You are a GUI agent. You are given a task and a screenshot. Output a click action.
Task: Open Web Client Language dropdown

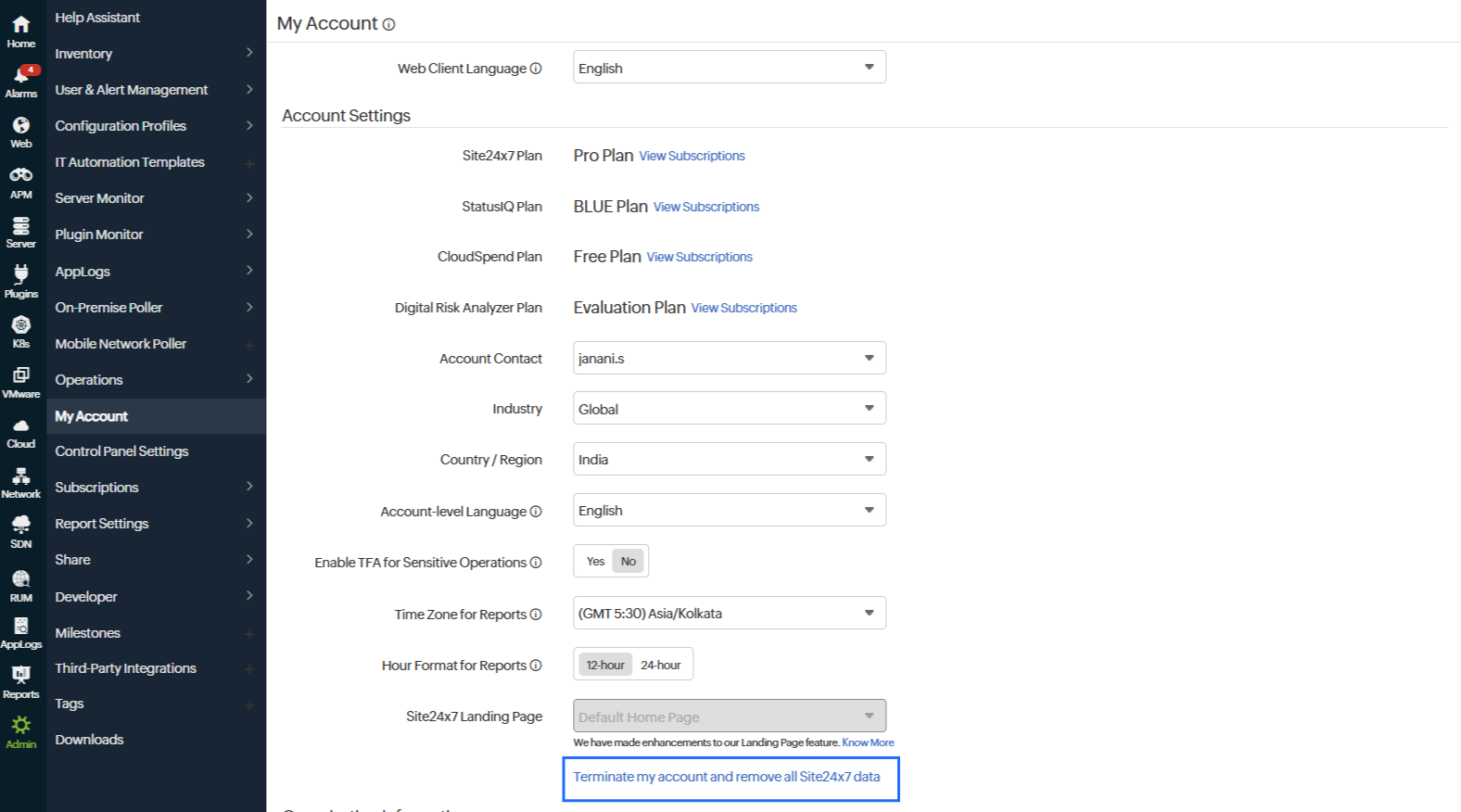pyautogui.click(x=730, y=67)
